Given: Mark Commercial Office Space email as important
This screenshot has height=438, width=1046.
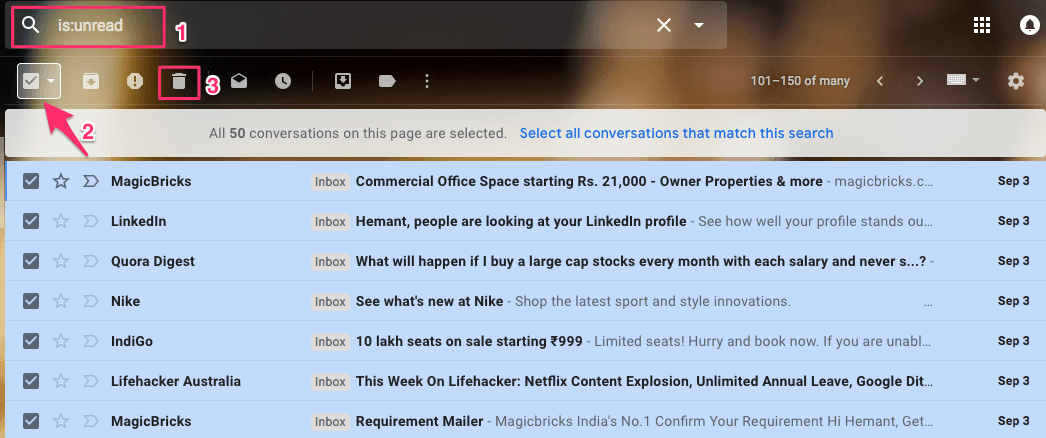Looking at the screenshot, I should 91,181.
